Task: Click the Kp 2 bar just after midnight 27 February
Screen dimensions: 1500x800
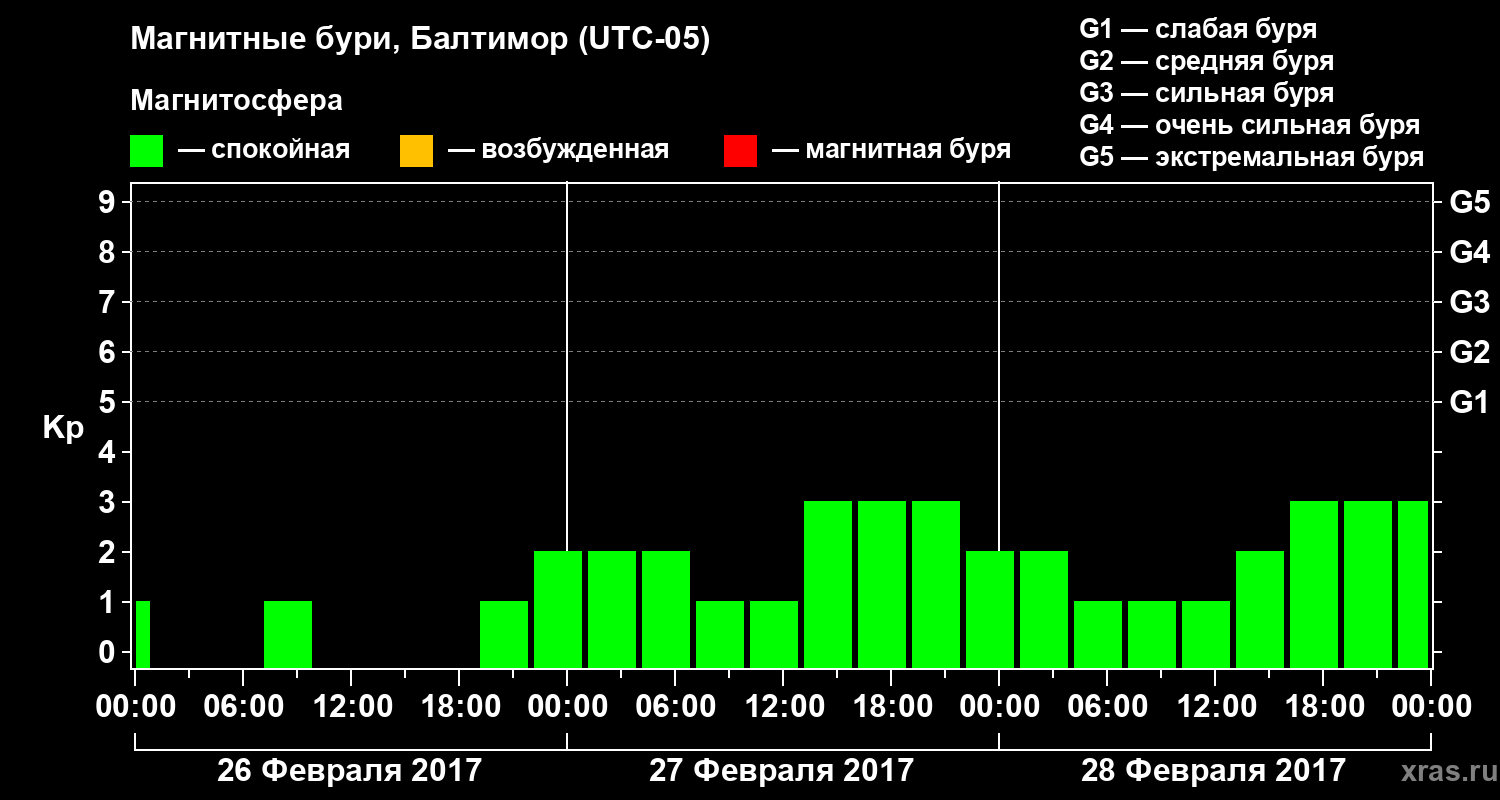Action: click(x=612, y=609)
